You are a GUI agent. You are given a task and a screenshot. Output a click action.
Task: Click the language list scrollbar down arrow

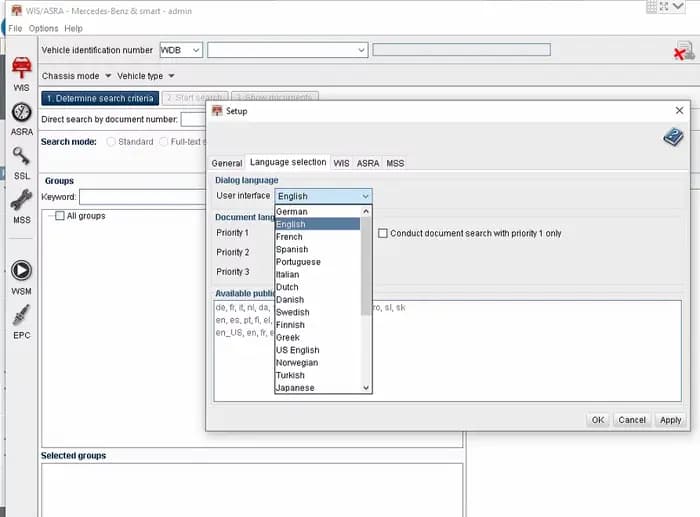click(366, 388)
